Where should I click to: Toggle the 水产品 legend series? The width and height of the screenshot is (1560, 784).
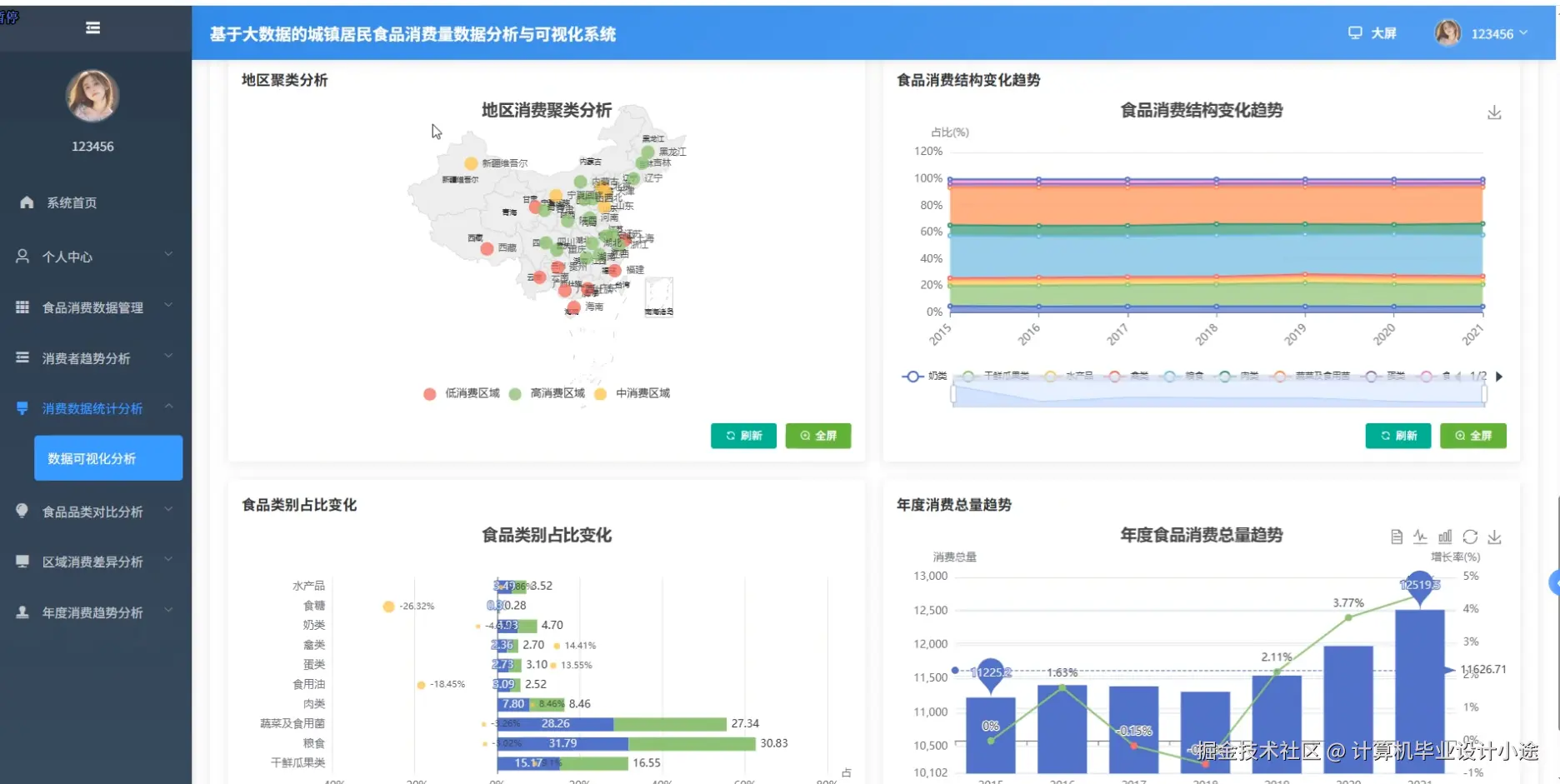[1080, 376]
